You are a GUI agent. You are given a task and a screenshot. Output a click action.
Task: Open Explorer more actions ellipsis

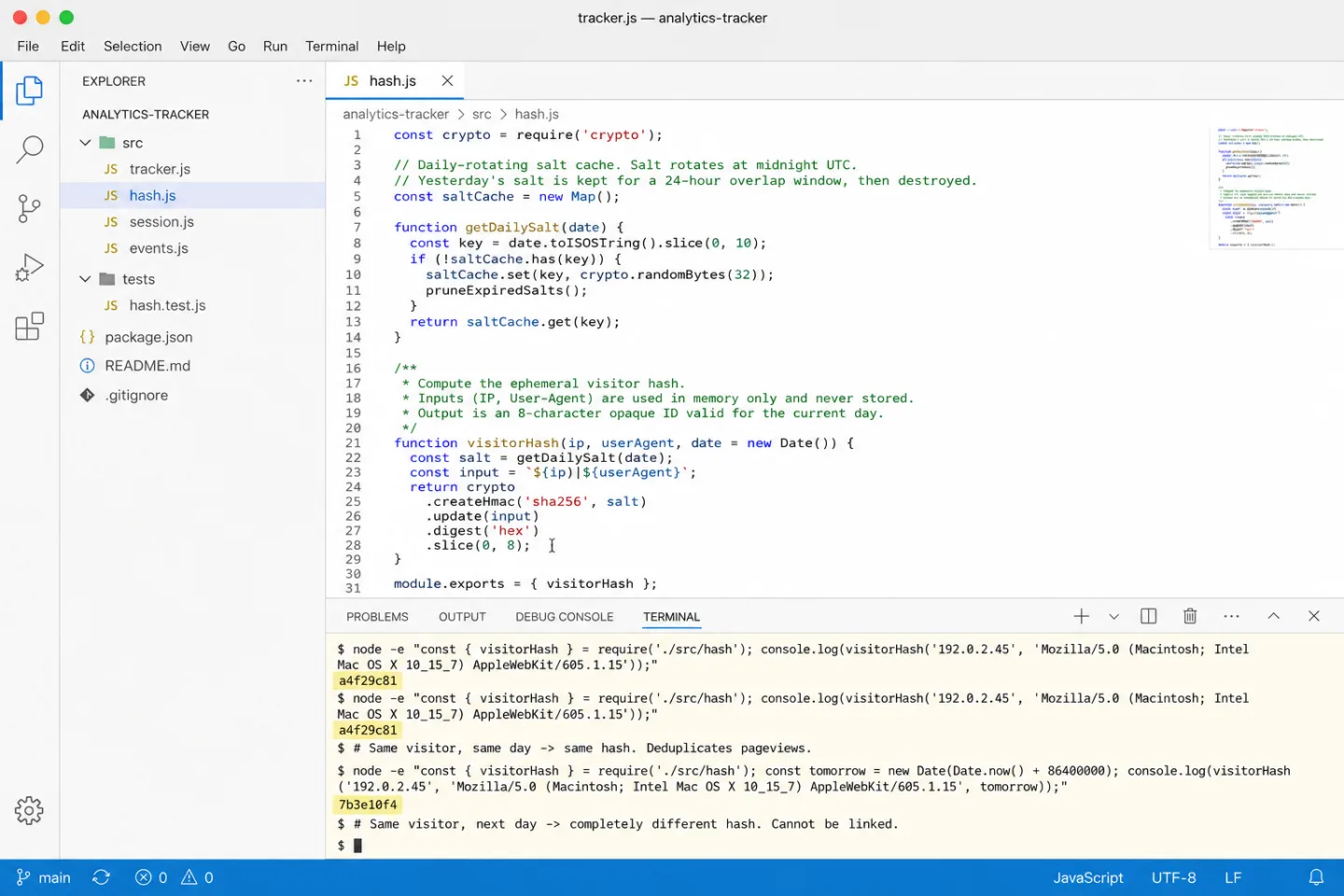(x=304, y=81)
